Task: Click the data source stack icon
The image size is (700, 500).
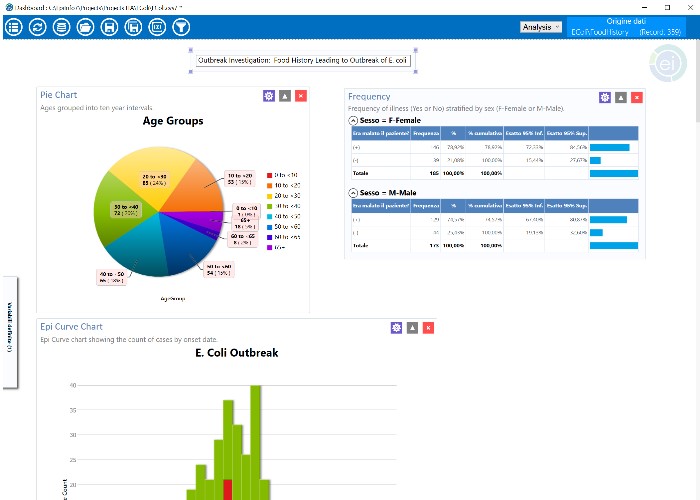Action: [x=62, y=27]
